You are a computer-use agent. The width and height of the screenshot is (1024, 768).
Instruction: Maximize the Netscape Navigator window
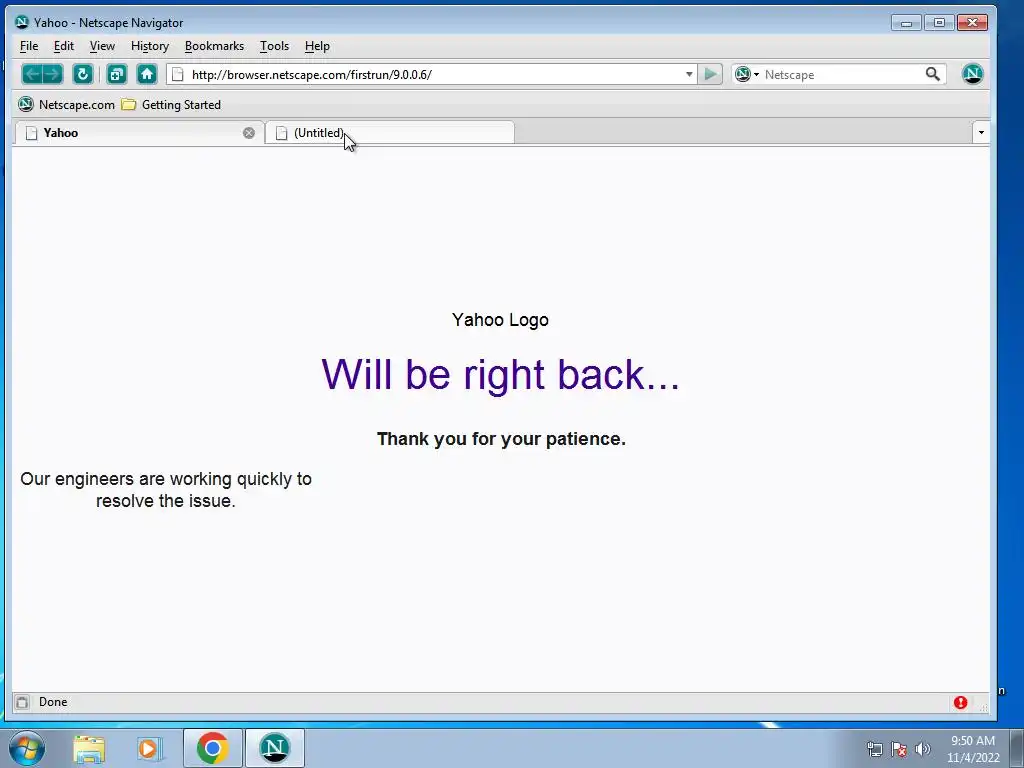(x=939, y=23)
